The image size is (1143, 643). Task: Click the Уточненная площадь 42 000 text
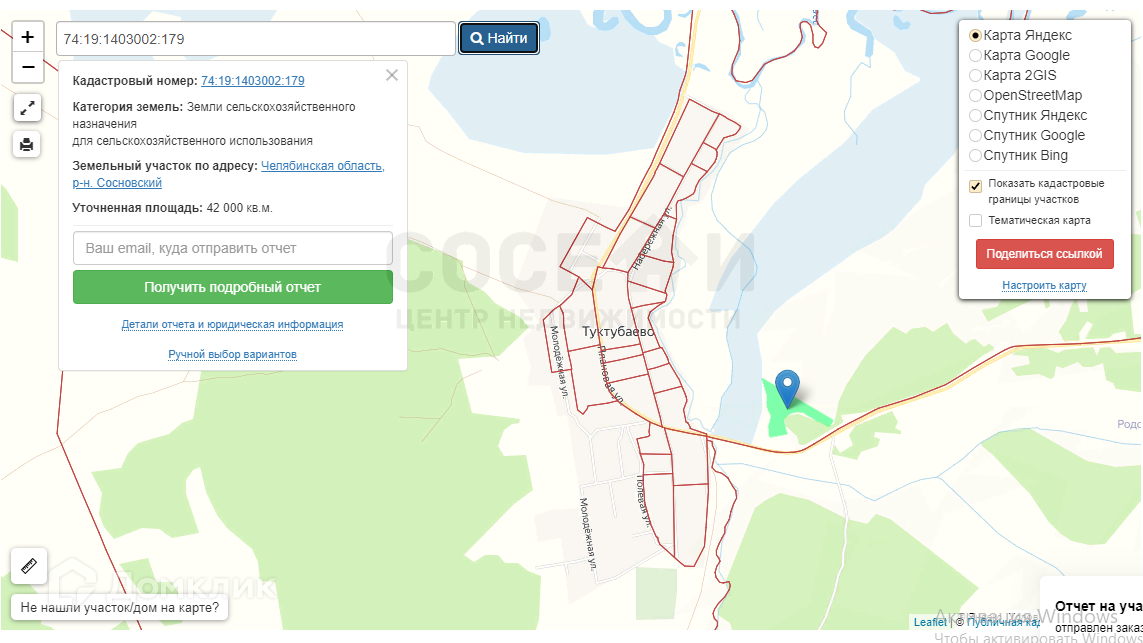click(172, 208)
